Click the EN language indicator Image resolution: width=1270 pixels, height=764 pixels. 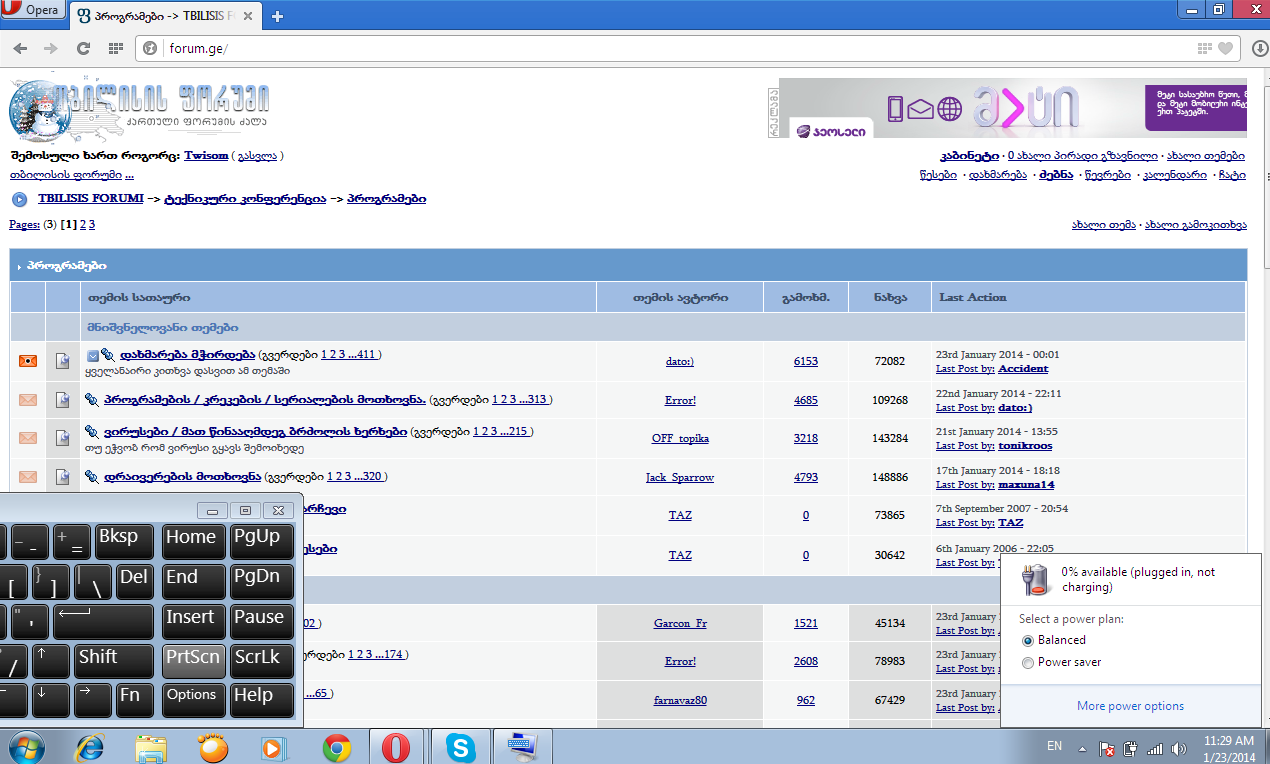pos(1054,746)
